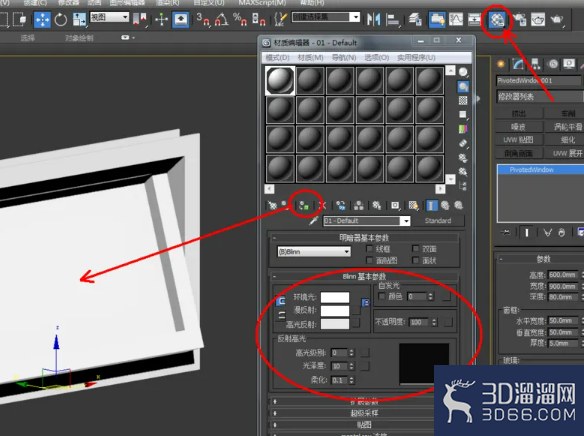Toggle ambient-diffuse color lock button

pos(281,301)
